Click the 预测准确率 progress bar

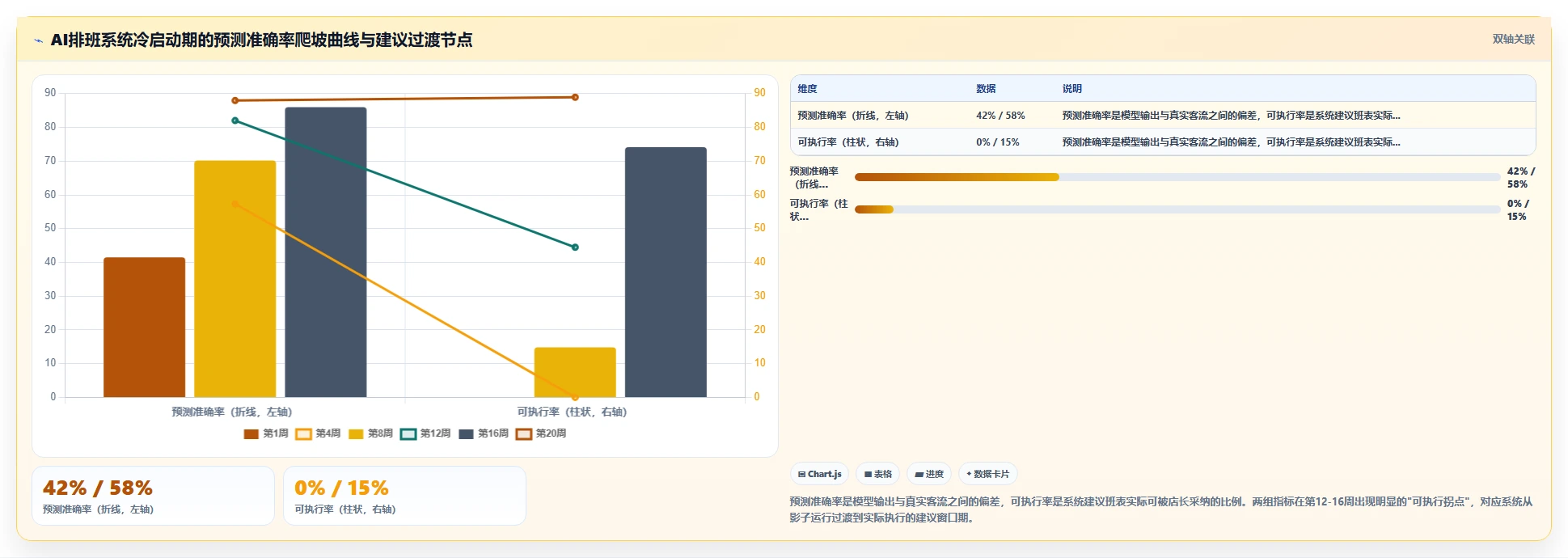coord(1177,177)
